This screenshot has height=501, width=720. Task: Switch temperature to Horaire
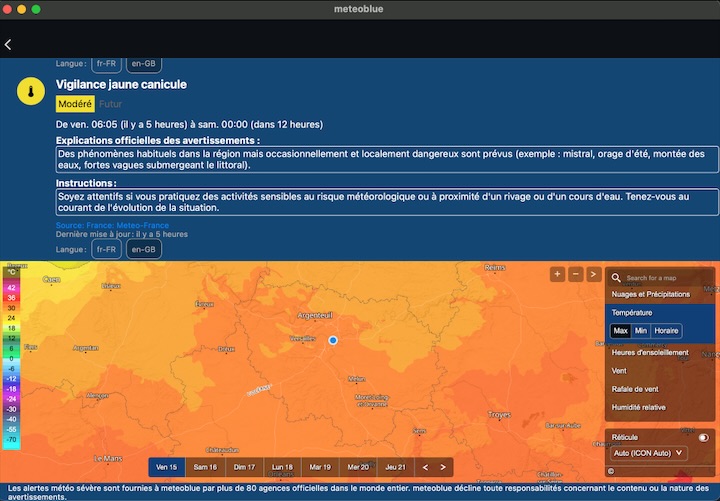pyautogui.click(x=666, y=331)
